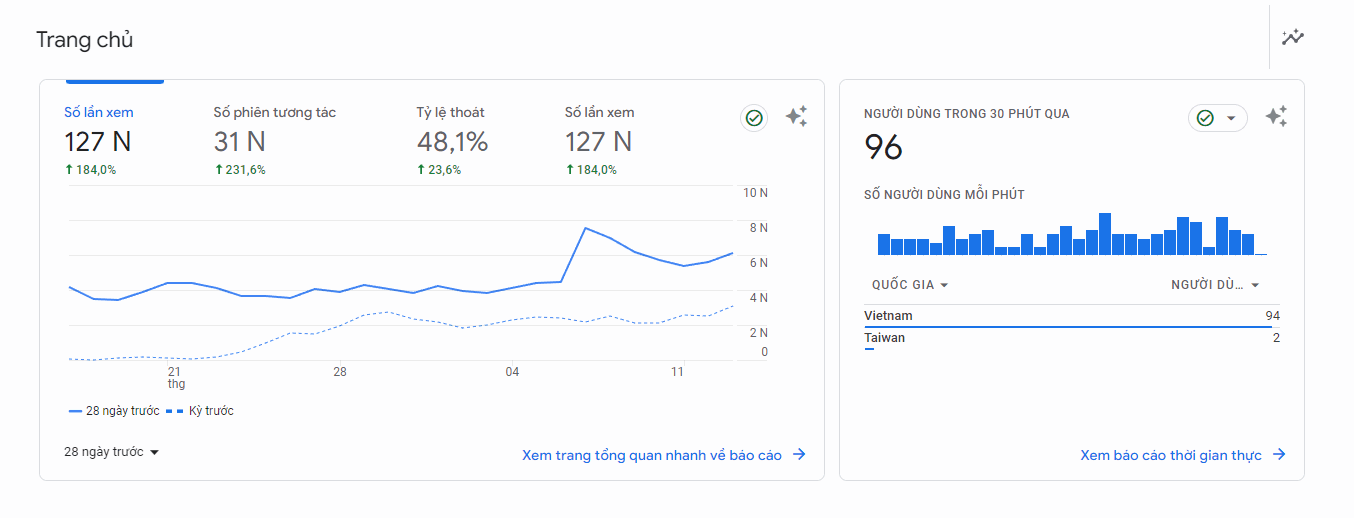Click the sparkle insights icon in the chart card
This screenshot has width=1354, height=518.
click(x=796, y=117)
